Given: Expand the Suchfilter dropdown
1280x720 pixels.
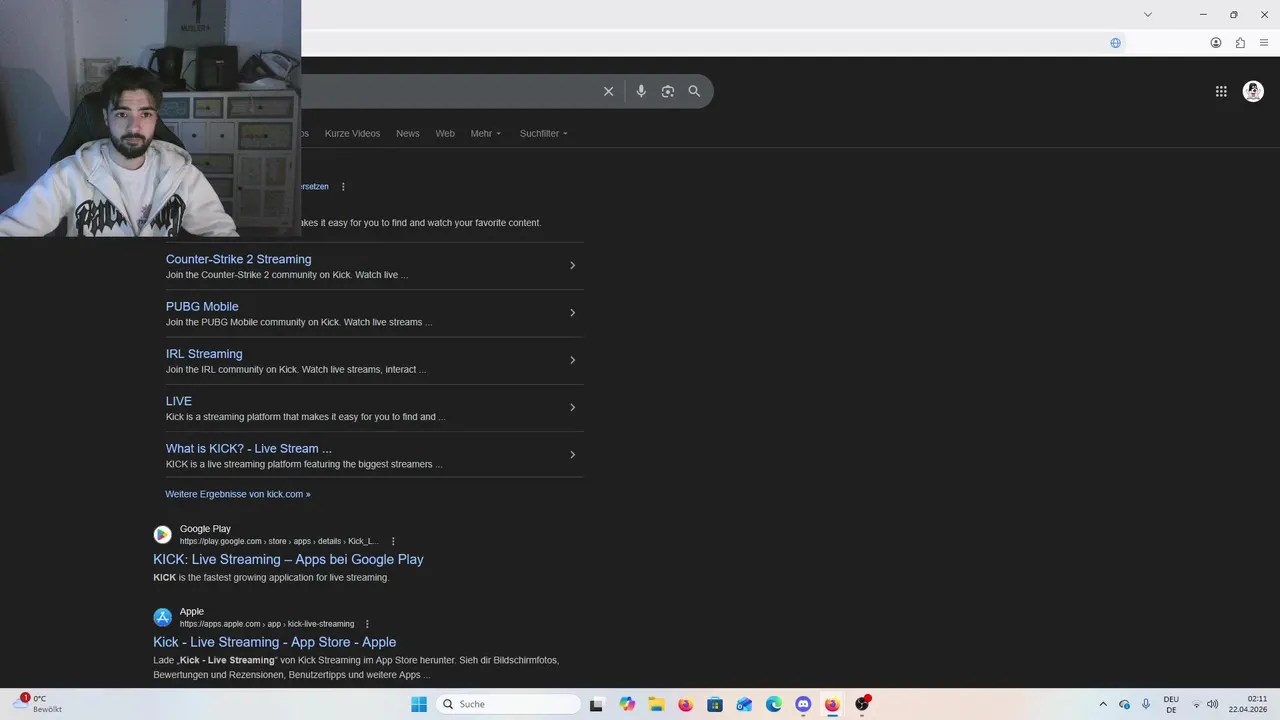Looking at the screenshot, I should click(544, 133).
